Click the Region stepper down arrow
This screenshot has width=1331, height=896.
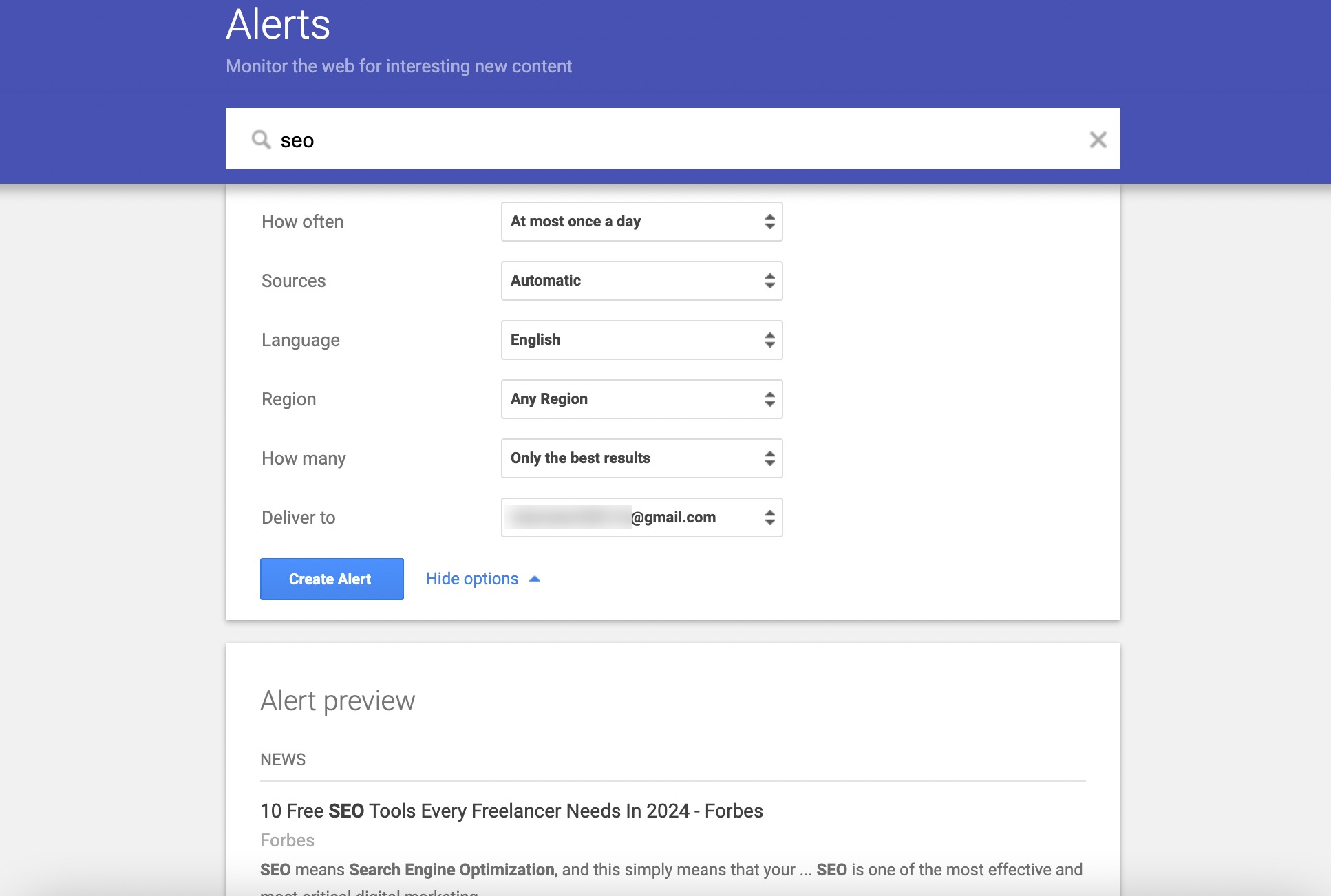770,404
